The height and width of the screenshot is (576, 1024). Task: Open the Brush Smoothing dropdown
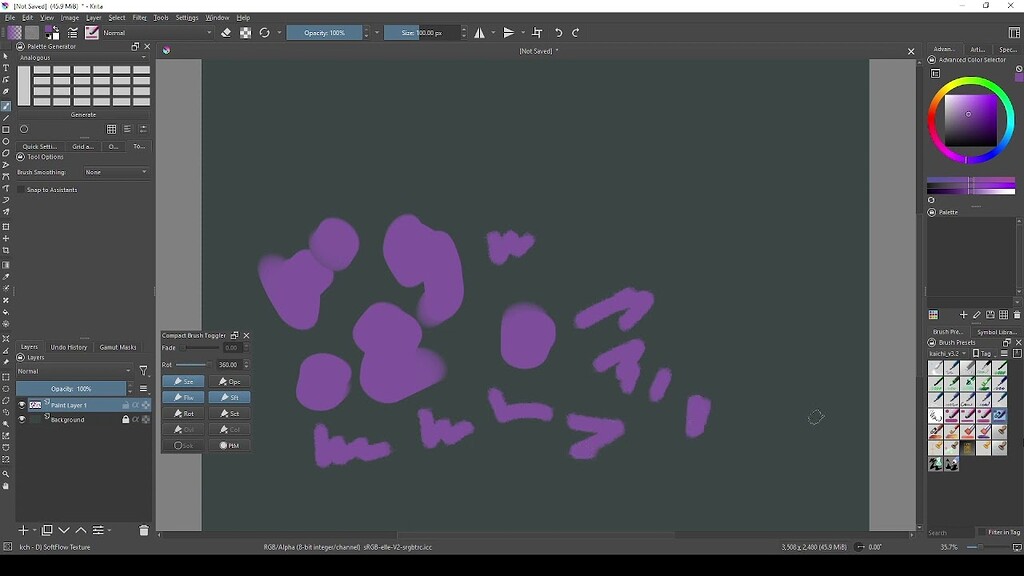tap(116, 173)
